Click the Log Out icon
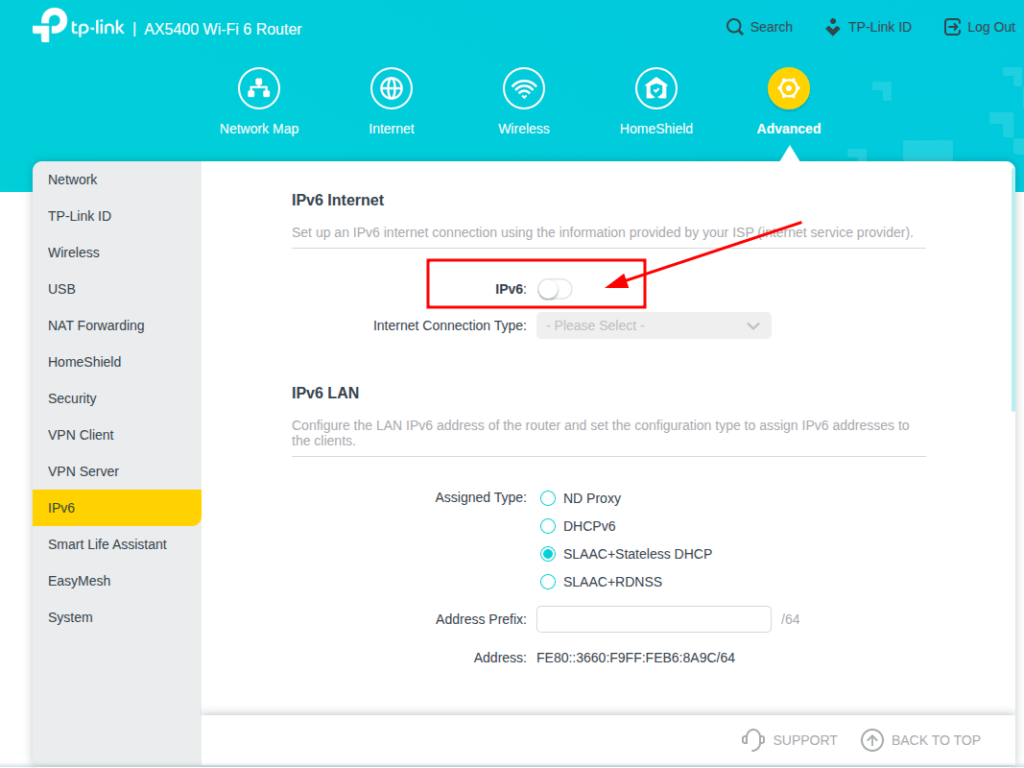The height and width of the screenshot is (768, 1024). (952, 27)
